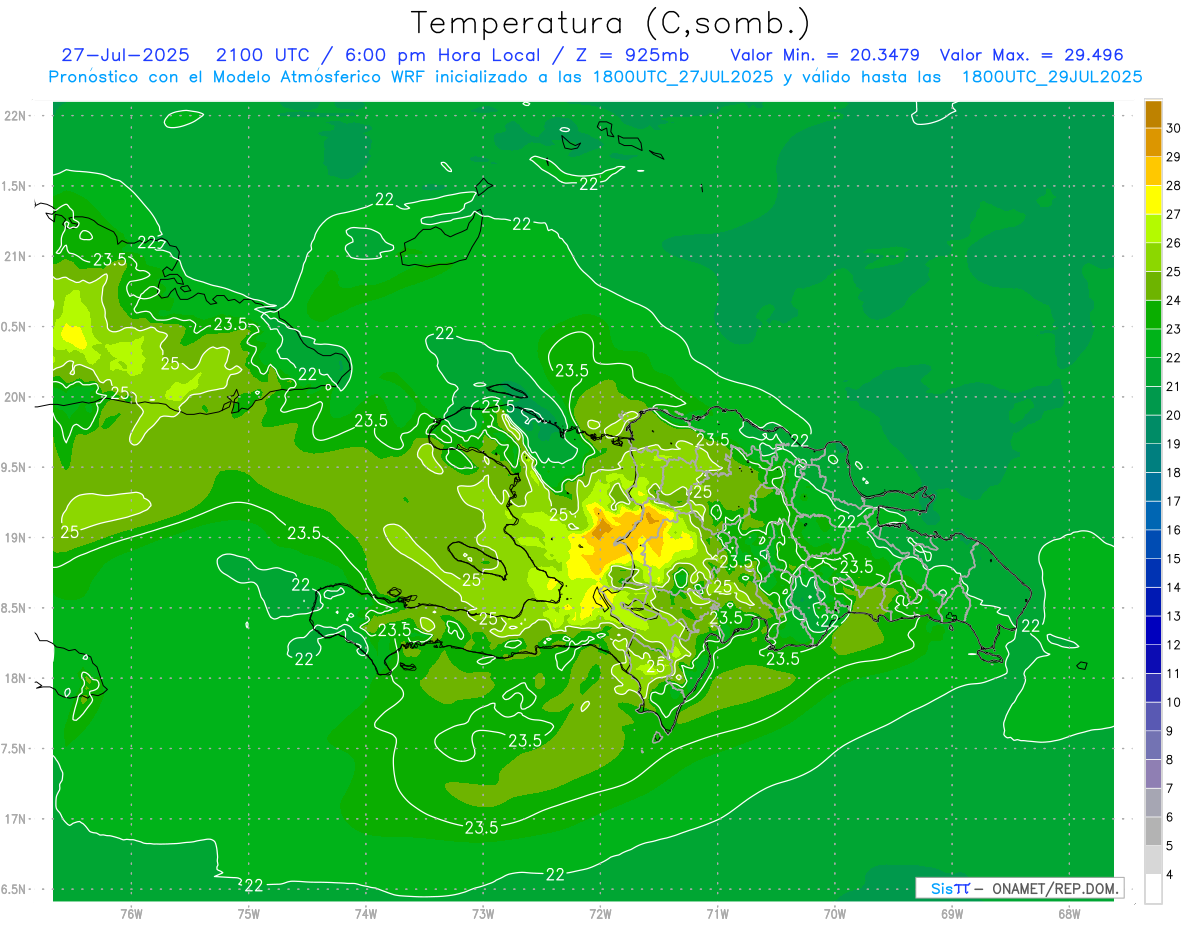Click the "69W" longitude axis label
The width and height of the screenshot is (1200, 927).
(952, 914)
